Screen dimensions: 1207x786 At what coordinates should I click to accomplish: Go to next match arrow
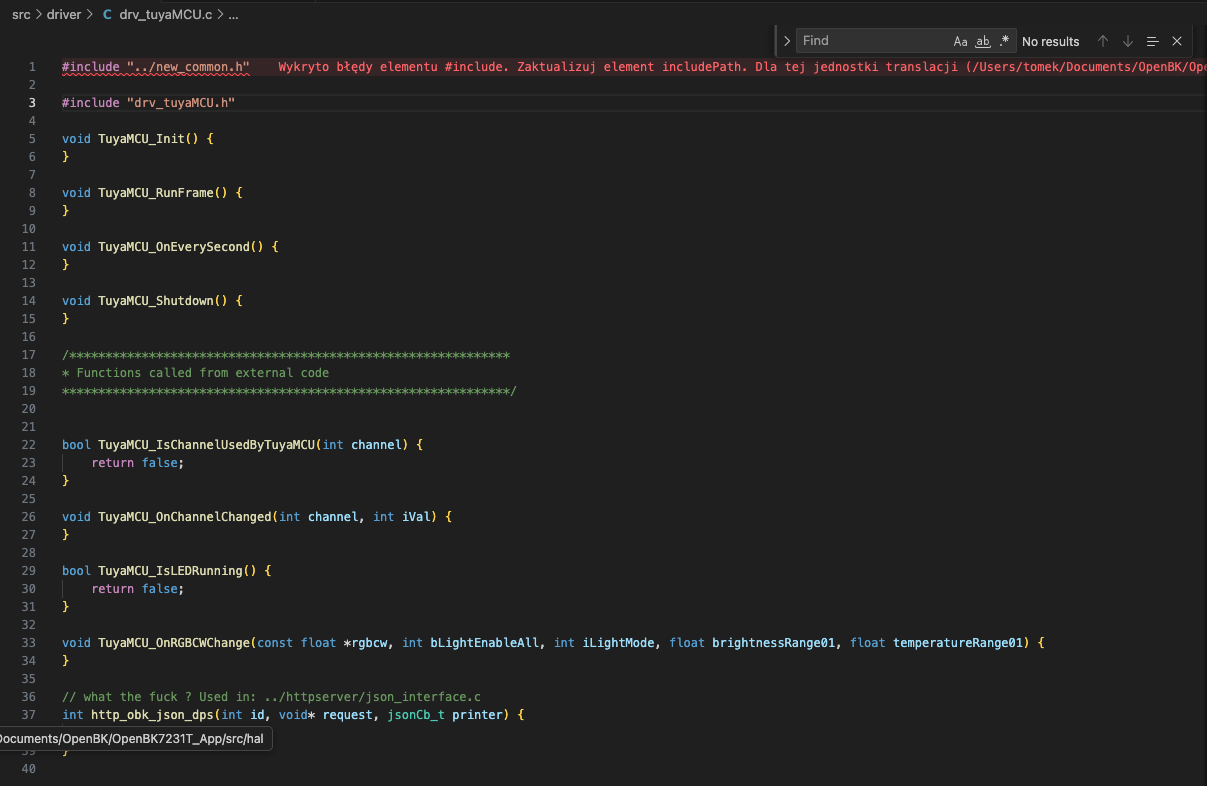pos(1128,41)
